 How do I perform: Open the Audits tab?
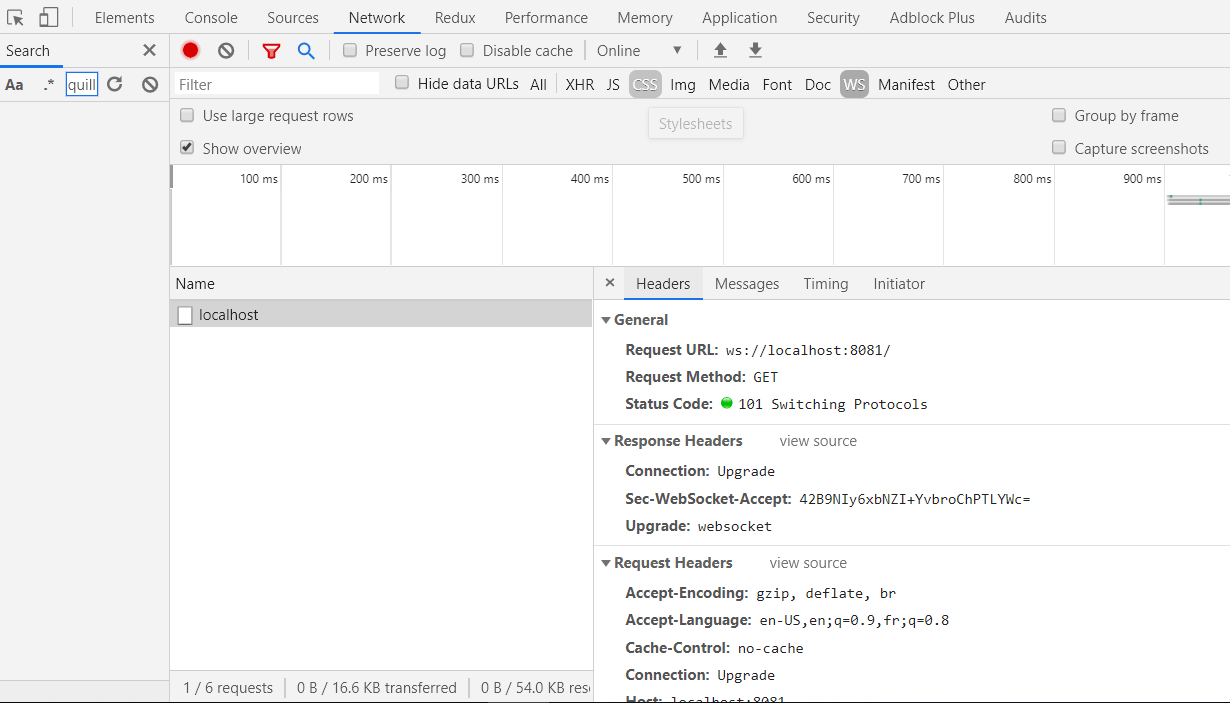1026,17
